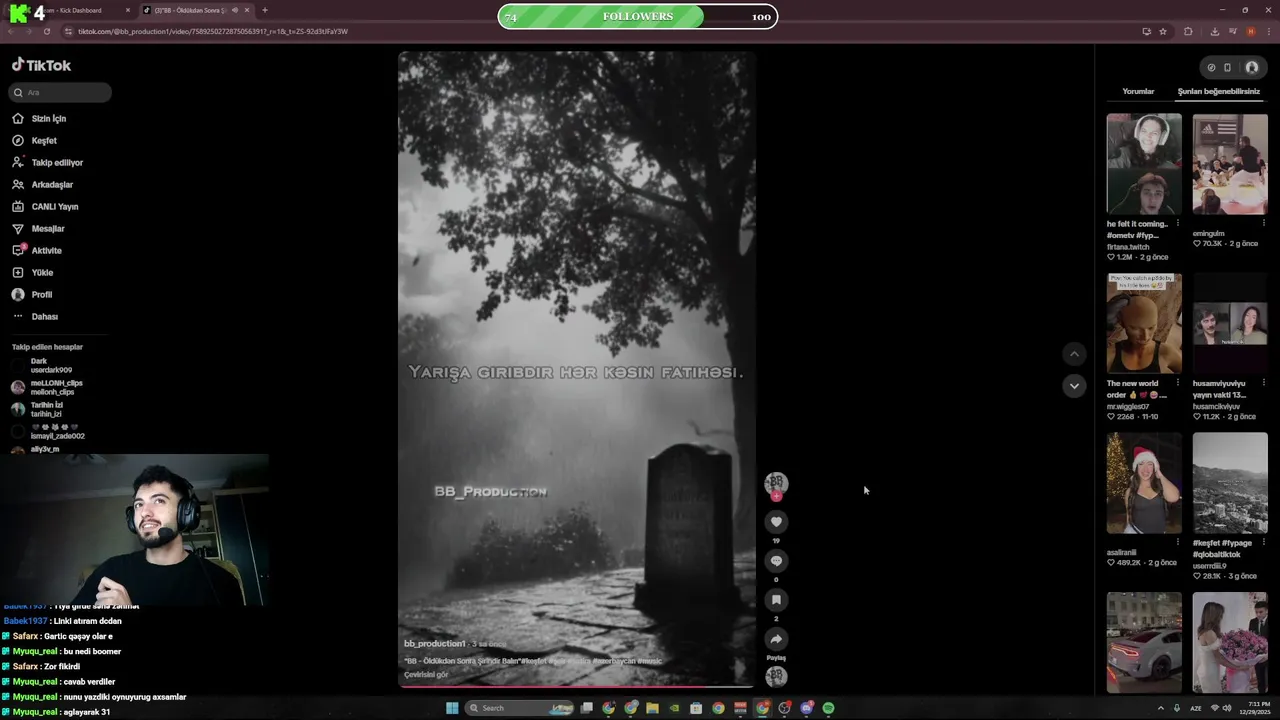Open a new browser tab
This screenshot has width=1280, height=720.
coord(265,10)
